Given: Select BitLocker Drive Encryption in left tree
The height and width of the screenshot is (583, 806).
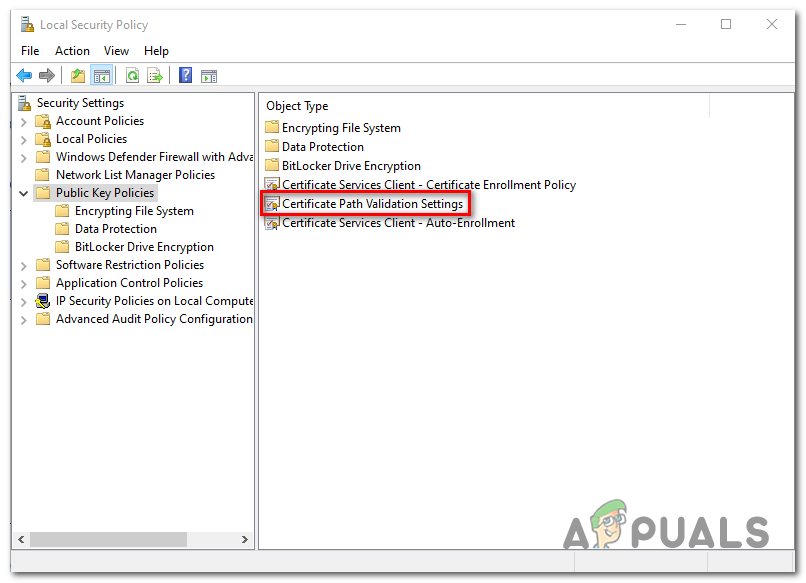Looking at the screenshot, I should point(144,247).
